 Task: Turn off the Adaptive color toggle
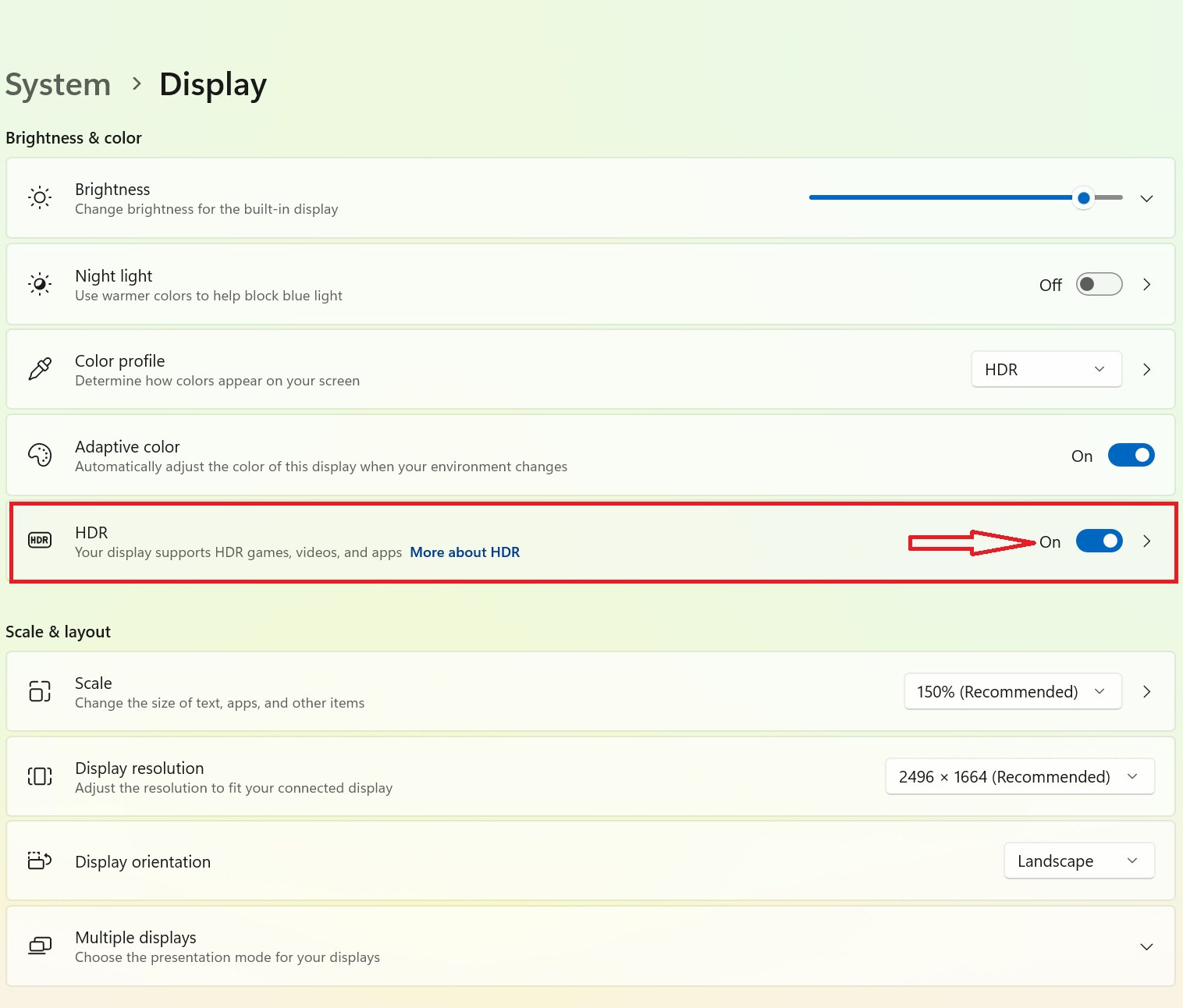tap(1131, 455)
